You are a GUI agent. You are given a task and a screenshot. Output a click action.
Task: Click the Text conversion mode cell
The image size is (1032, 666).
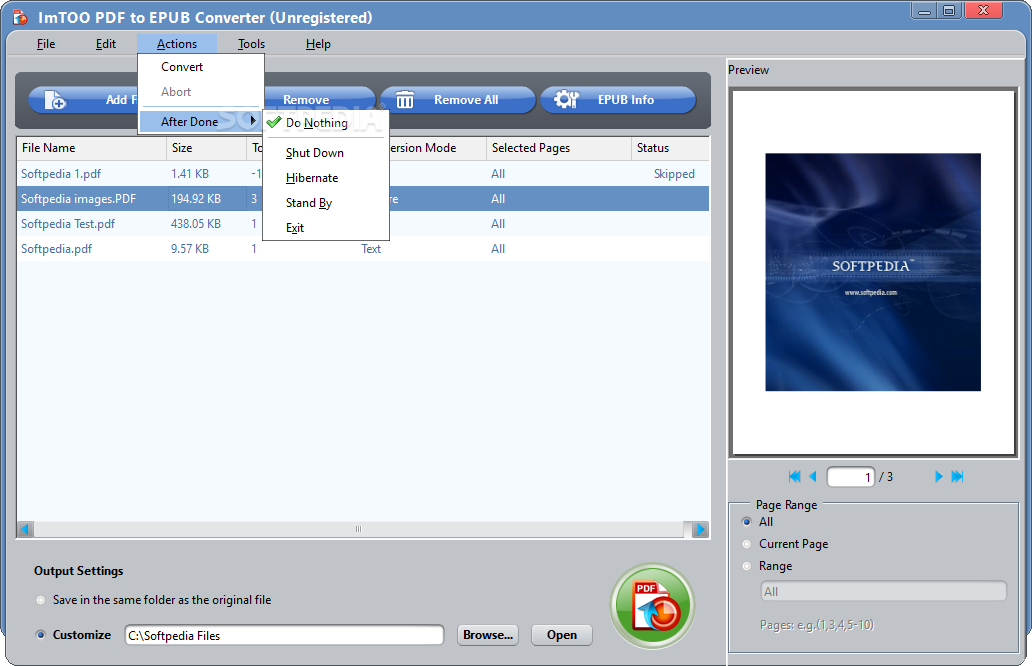(x=371, y=249)
